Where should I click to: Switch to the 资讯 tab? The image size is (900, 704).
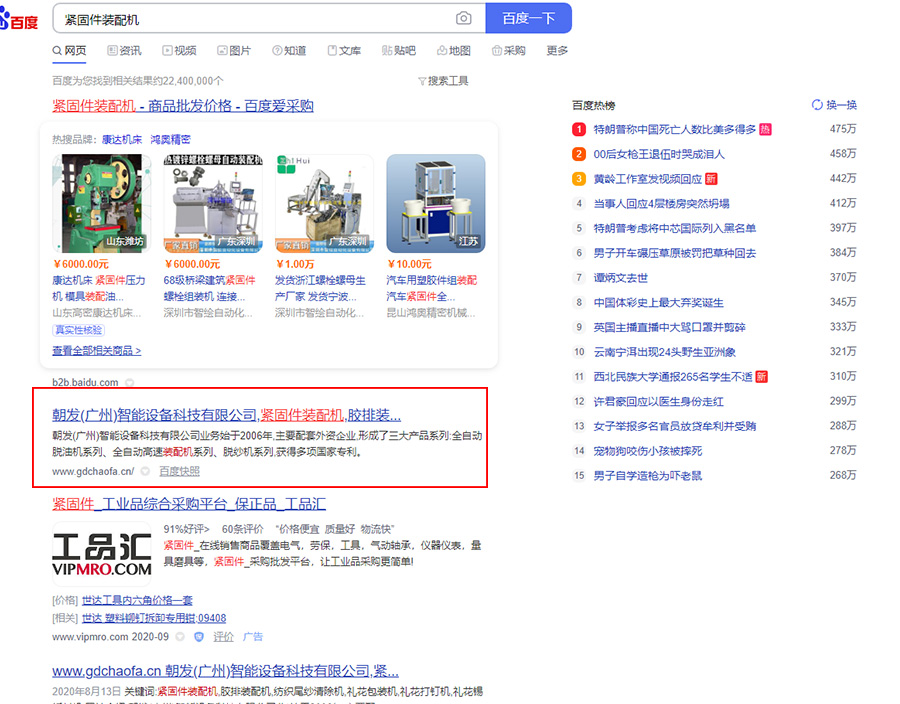pyautogui.click(x=125, y=50)
